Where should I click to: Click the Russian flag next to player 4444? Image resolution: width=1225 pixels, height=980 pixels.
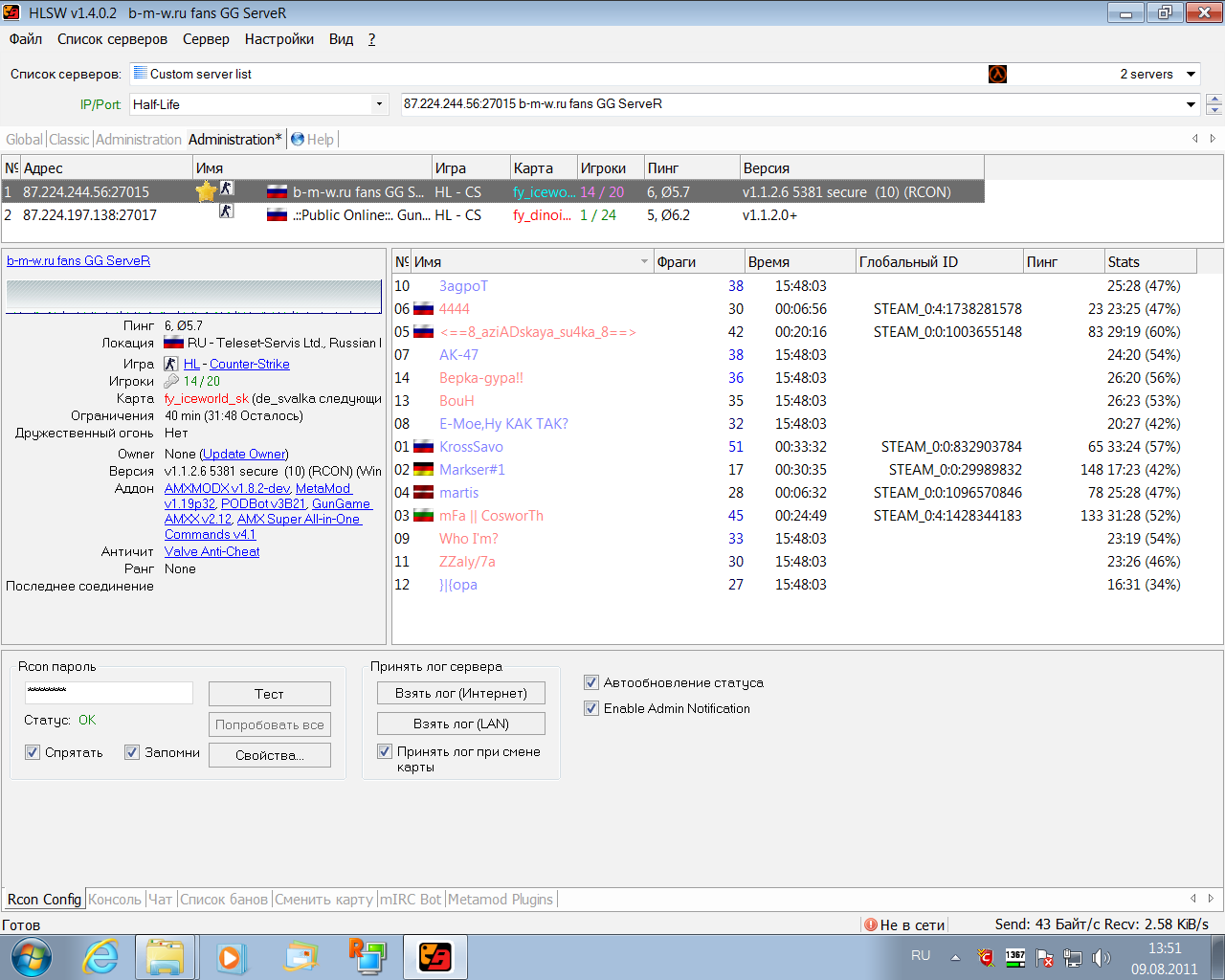click(x=423, y=309)
